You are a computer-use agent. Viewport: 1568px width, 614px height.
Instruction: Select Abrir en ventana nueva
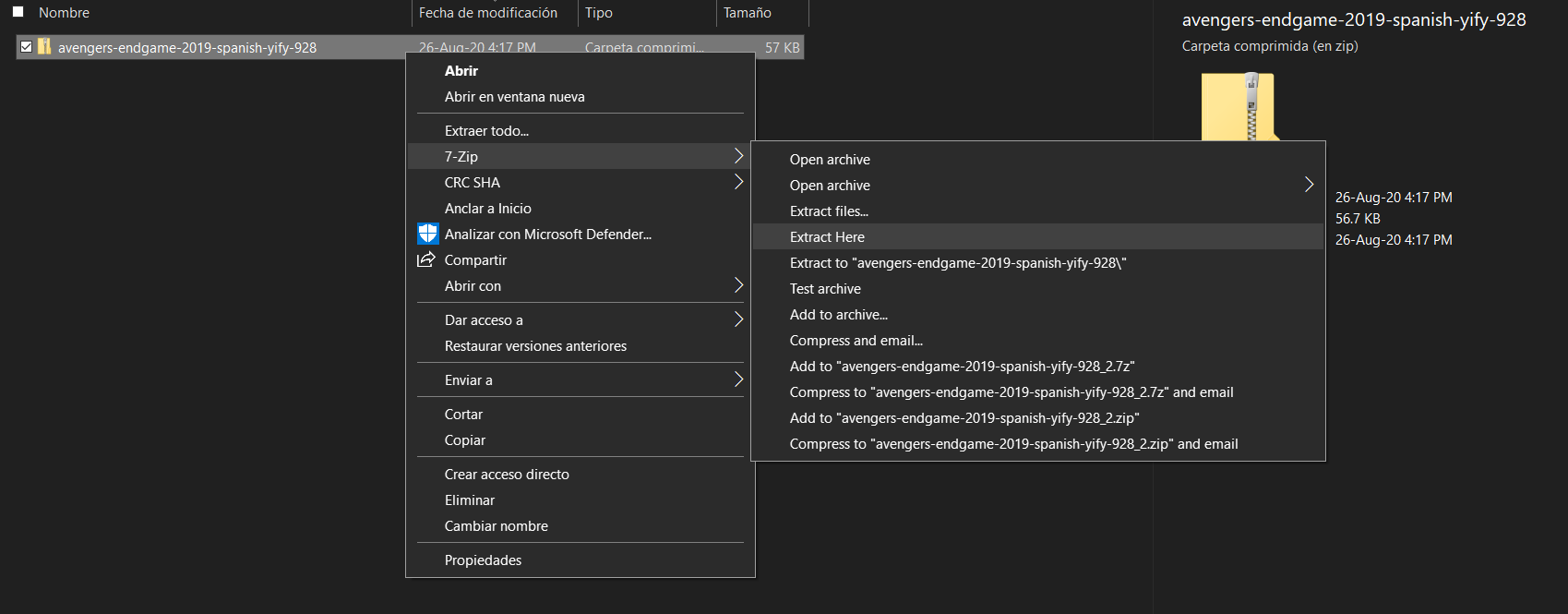pos(581,97)
